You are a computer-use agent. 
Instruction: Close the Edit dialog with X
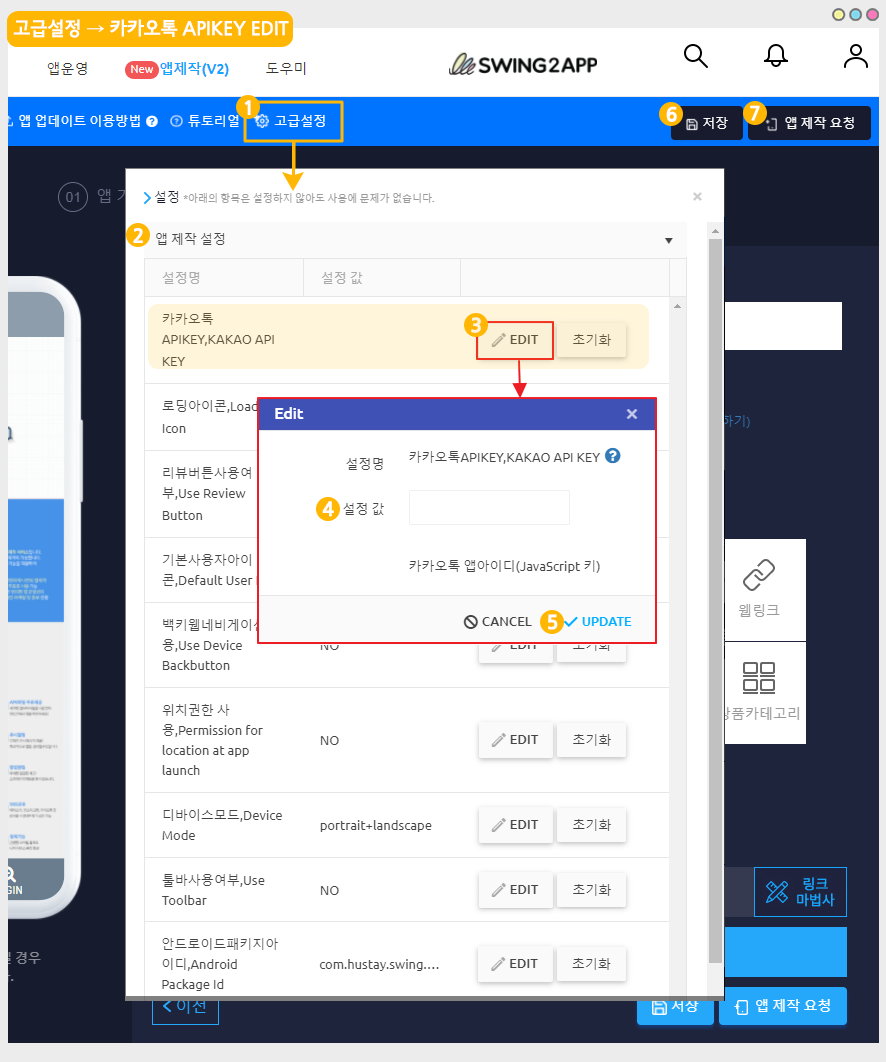pos(631,414)
